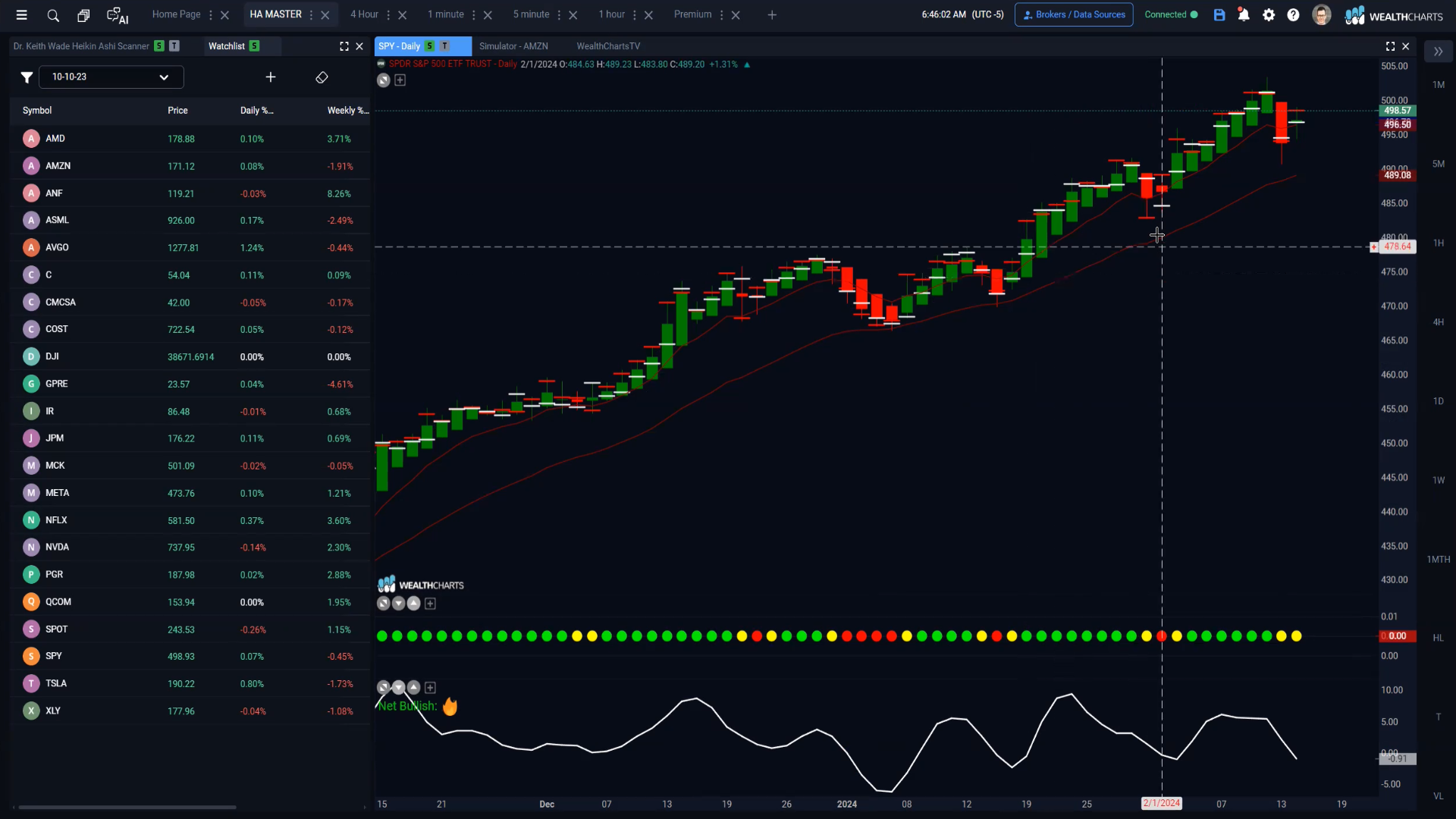This screenshot has width=1456, height=819.
Task: Add indicator to Net Bullish pane
Action: 431,688
